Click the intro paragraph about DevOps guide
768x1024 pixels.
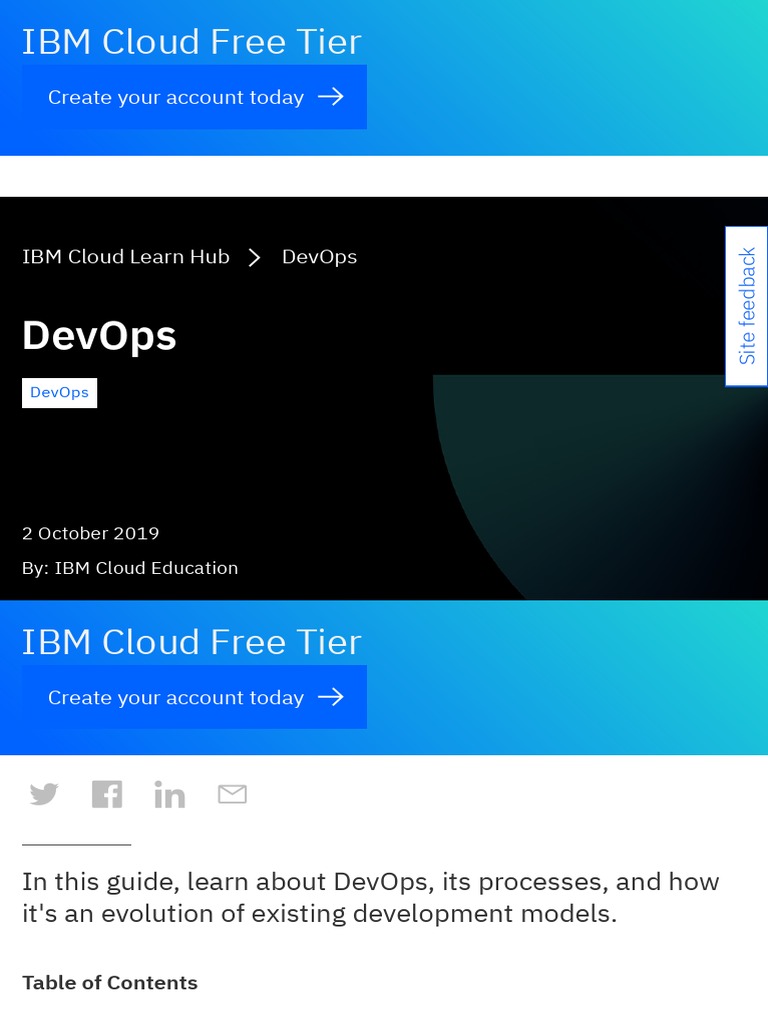(371, 897)
